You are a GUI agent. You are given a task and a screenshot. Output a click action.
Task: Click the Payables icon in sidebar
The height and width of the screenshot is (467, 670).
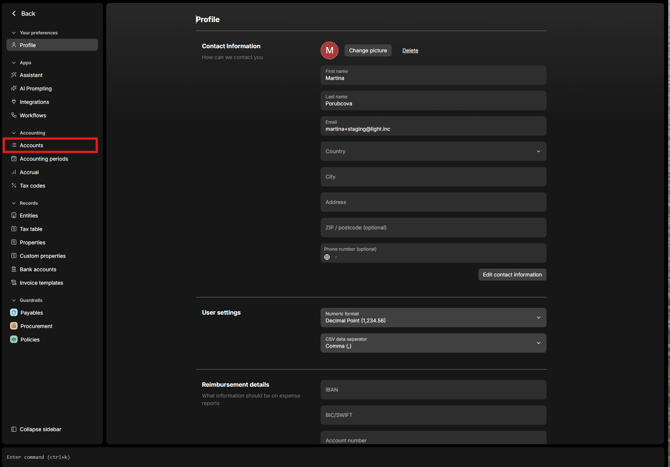14,313
